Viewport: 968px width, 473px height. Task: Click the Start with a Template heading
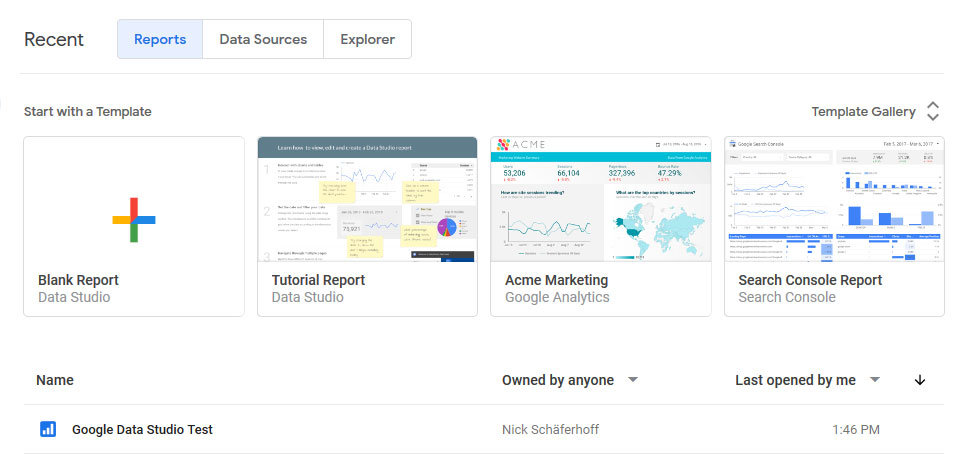(x=88, y=112)
